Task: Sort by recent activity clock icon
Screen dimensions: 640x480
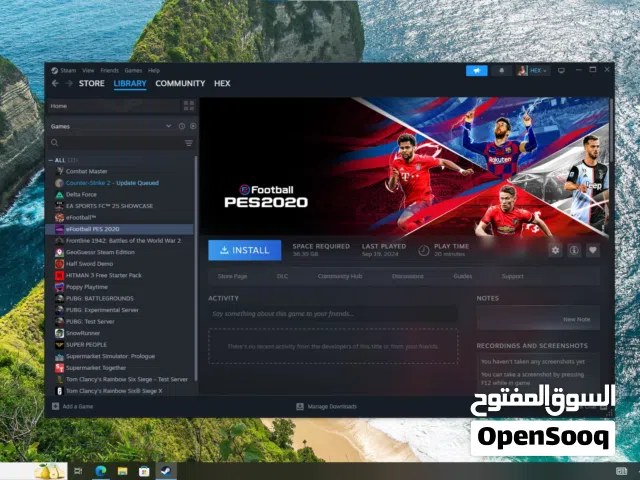Action: [x=182, y=127]
